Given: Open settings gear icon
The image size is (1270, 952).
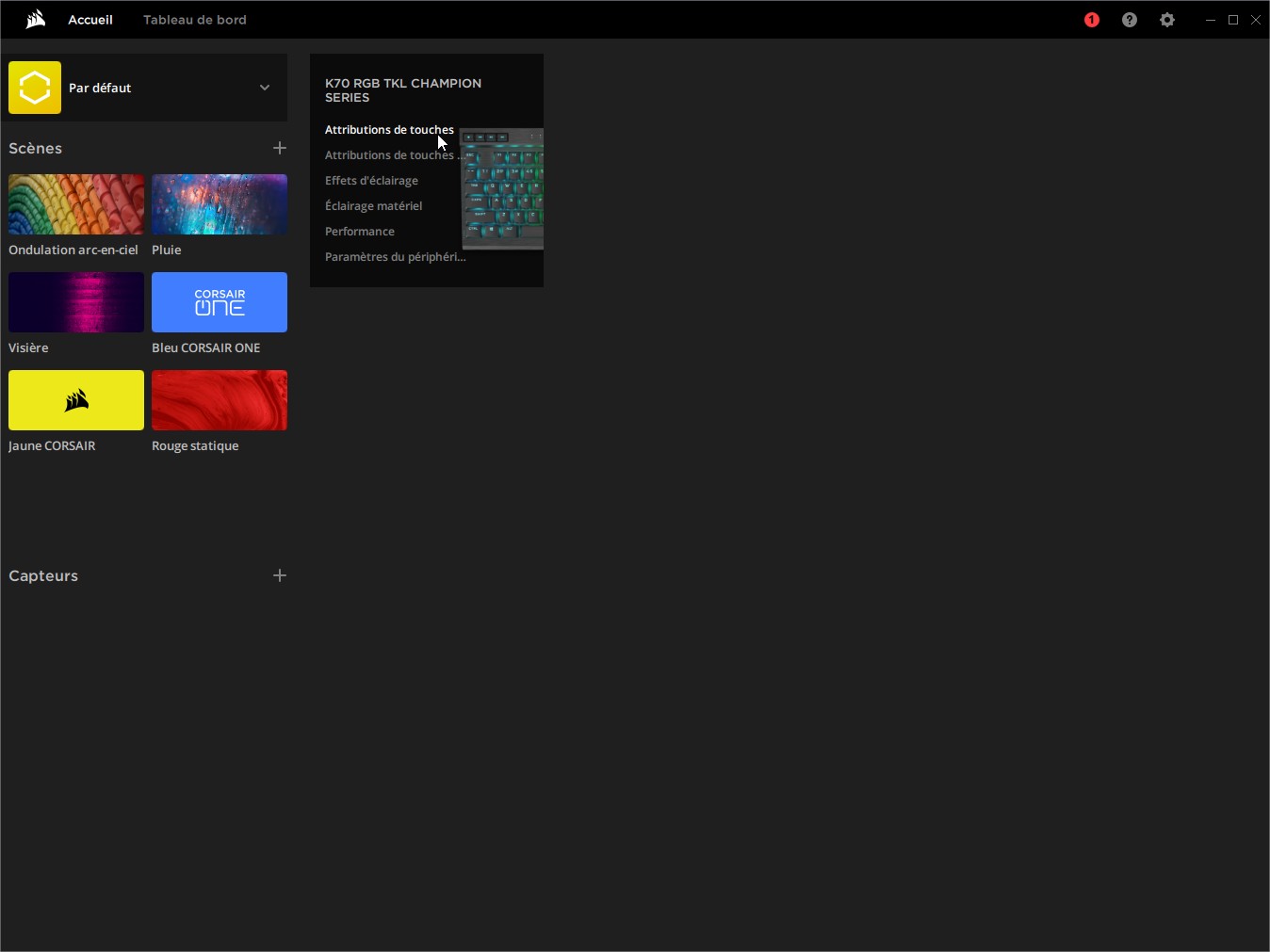Looking at the screenshot, I should click(x=1167, y=20).
